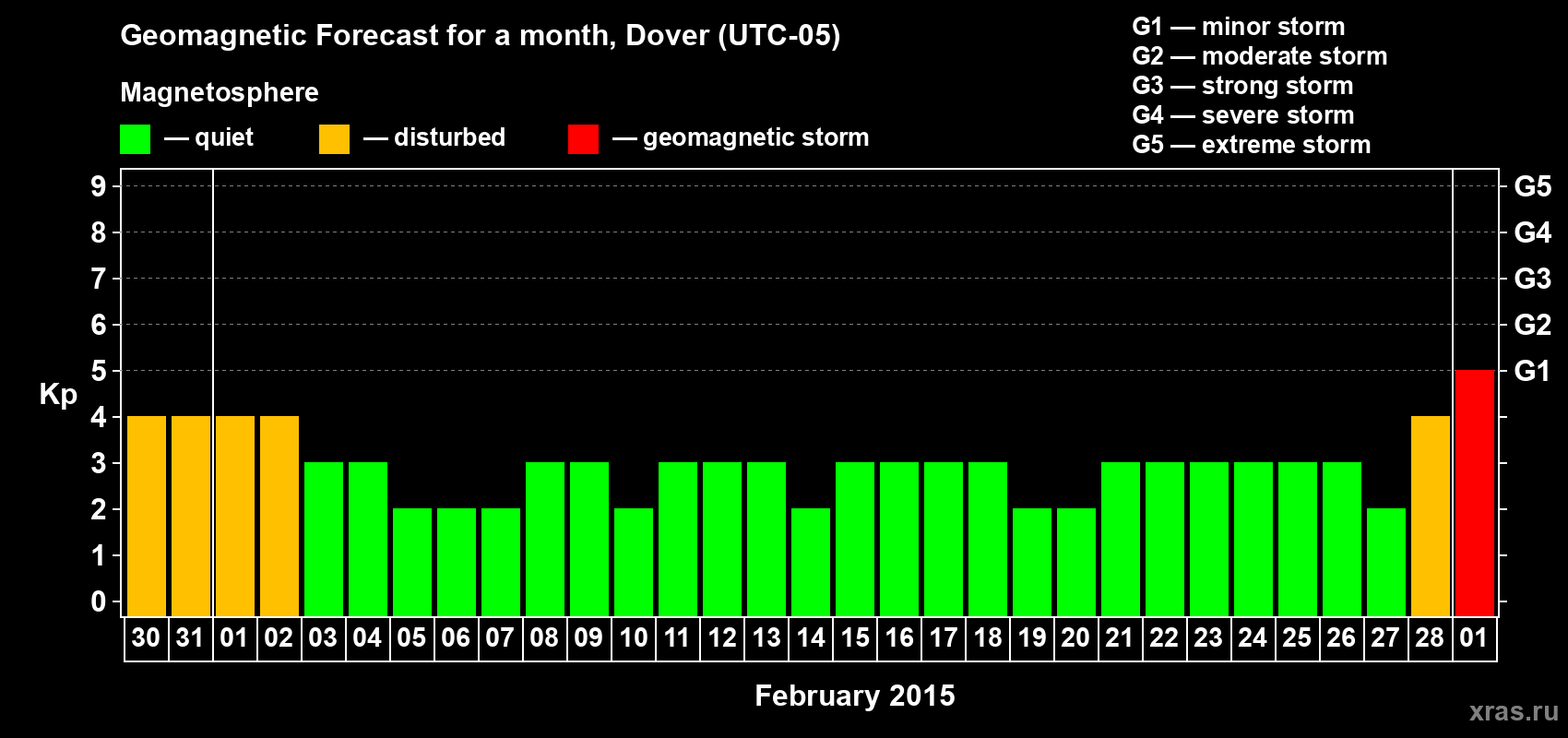Click the date label '06'
Viewport: 1568px width, 738px height.
[456, 637]
